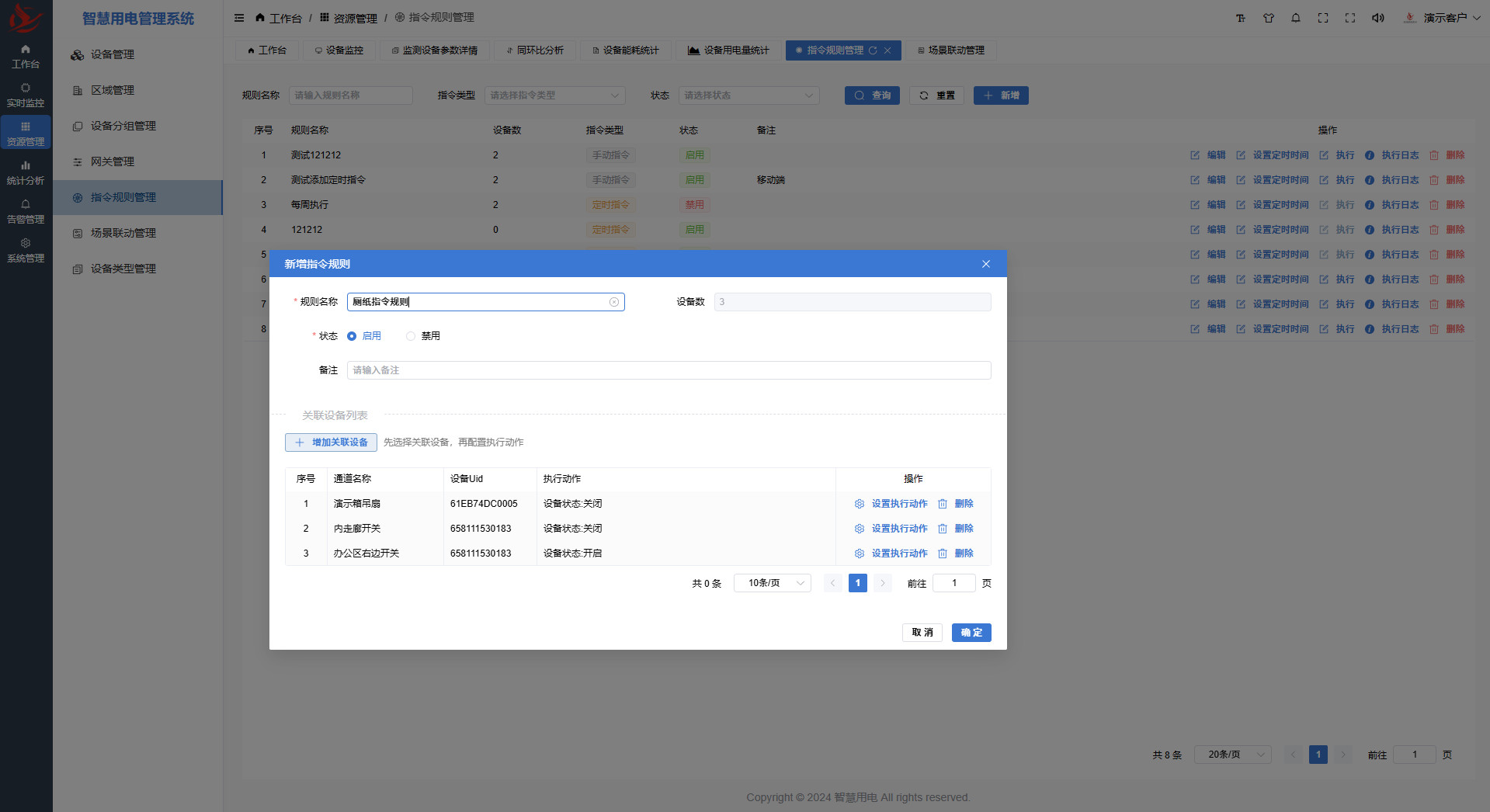Open 统计分析 in left sidebar
Viewport: 1490px width, 812px height.
[x=26, y=173]
